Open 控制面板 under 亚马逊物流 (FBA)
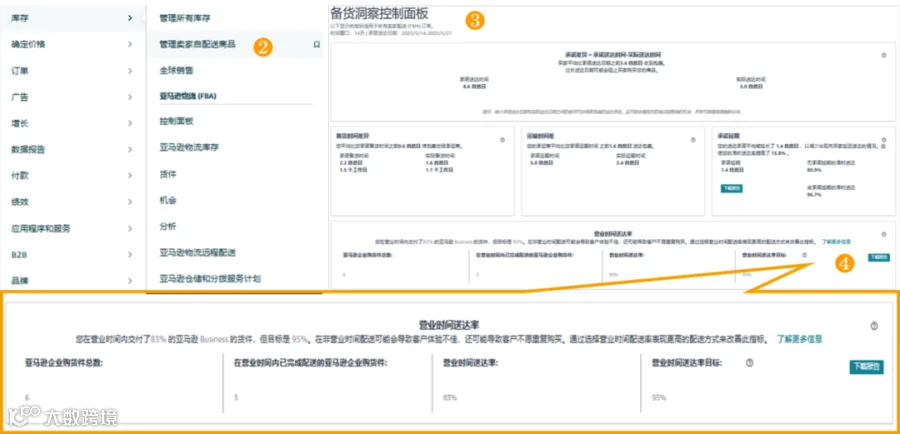The width and height of the screenshot is (900, 434). (x=176, y=122)
